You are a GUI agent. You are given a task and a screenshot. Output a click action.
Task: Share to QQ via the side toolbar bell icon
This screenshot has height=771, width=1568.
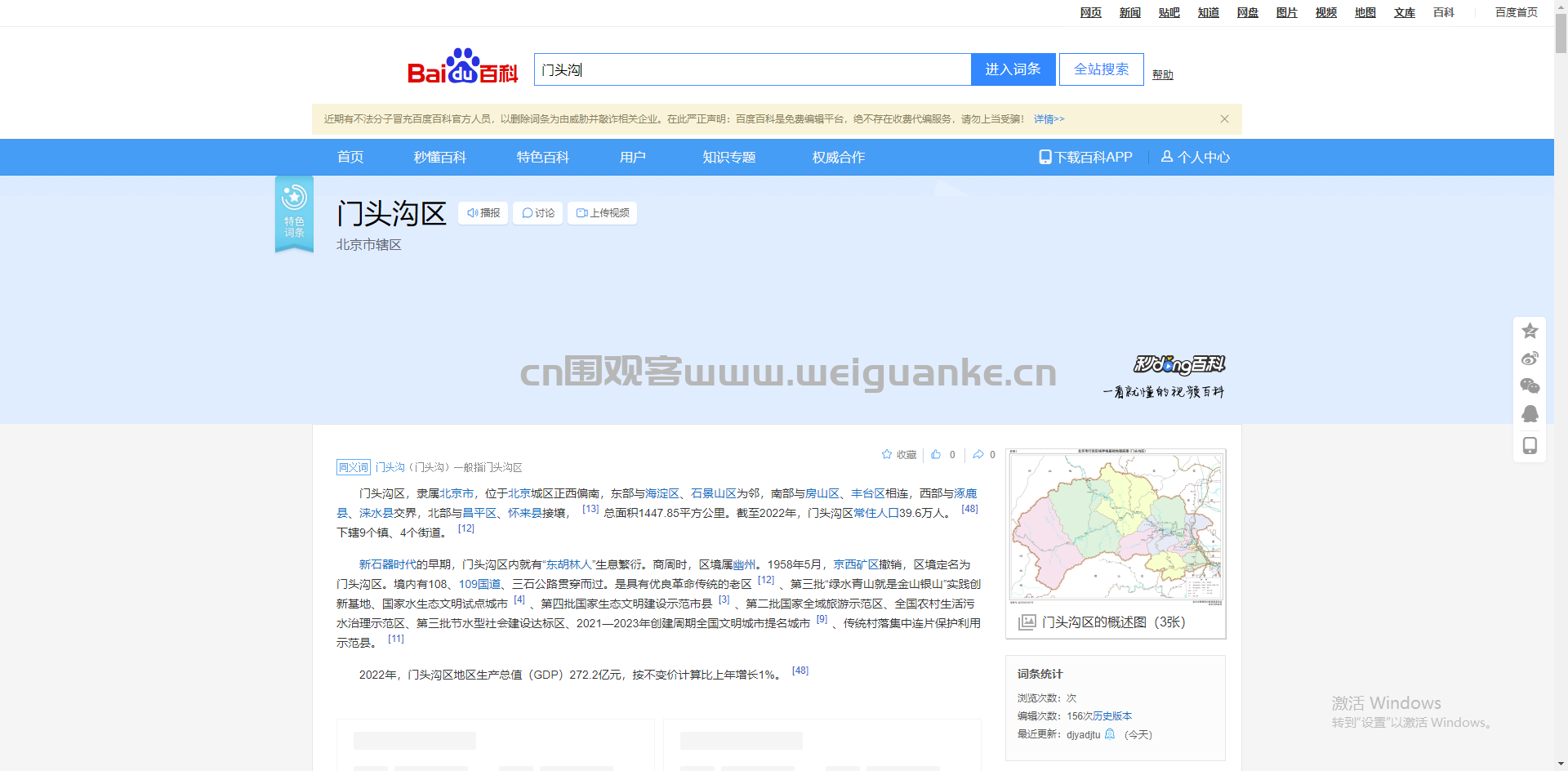click(x=1530, y=414)
